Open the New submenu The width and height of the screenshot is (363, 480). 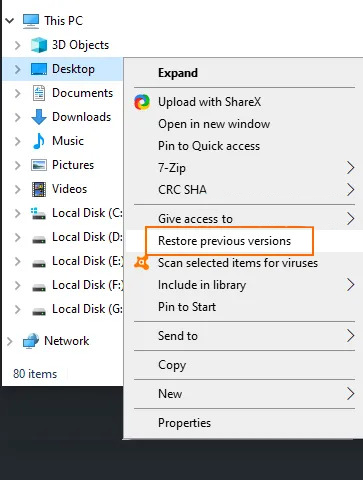243,394
